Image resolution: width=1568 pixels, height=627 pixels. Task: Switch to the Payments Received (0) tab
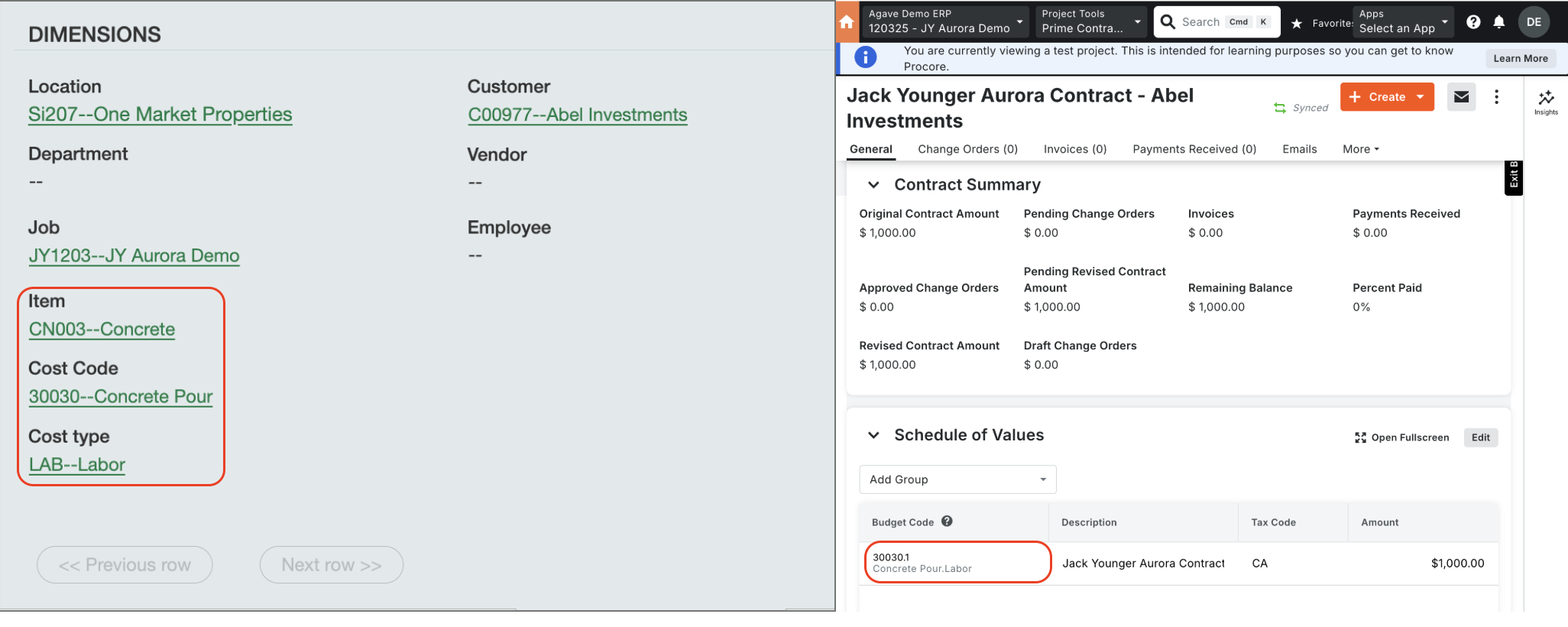click(1194, 149)
